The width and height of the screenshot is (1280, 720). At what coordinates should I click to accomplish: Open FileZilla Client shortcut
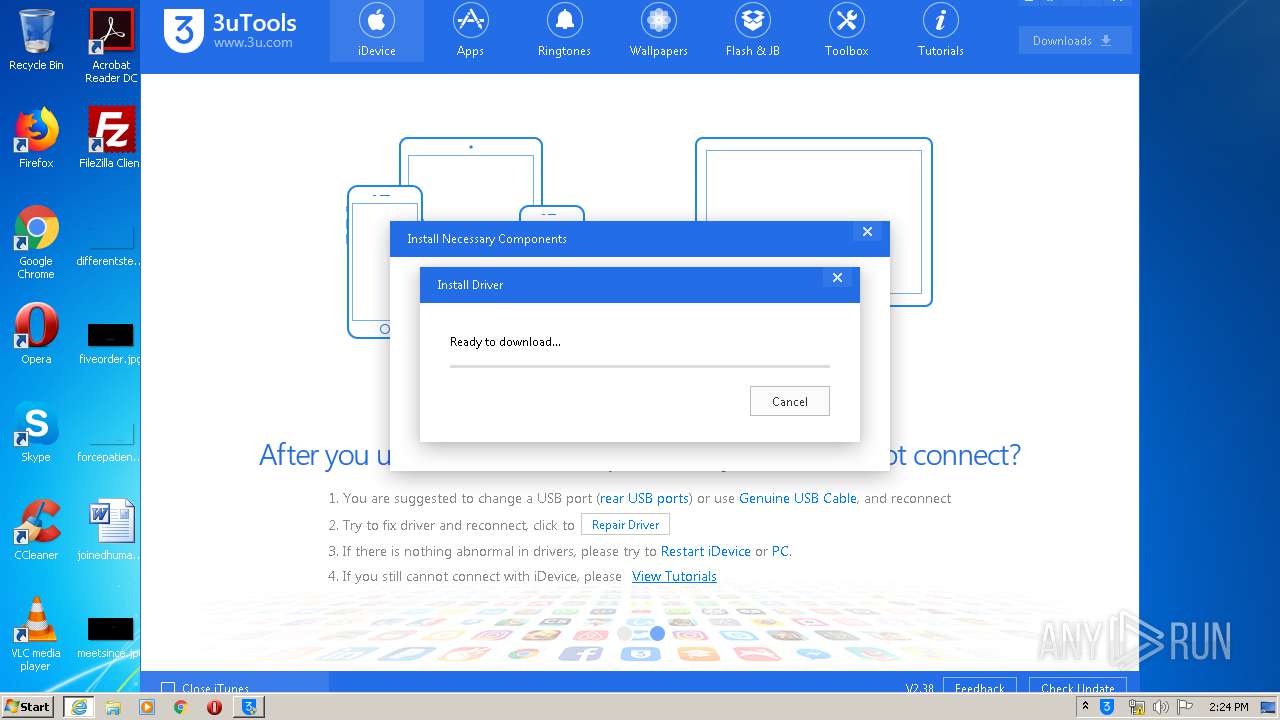[111, 138]
